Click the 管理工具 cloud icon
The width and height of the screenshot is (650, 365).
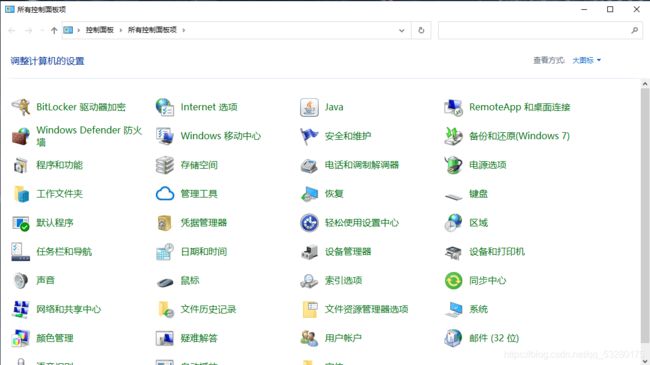(165, 194)
